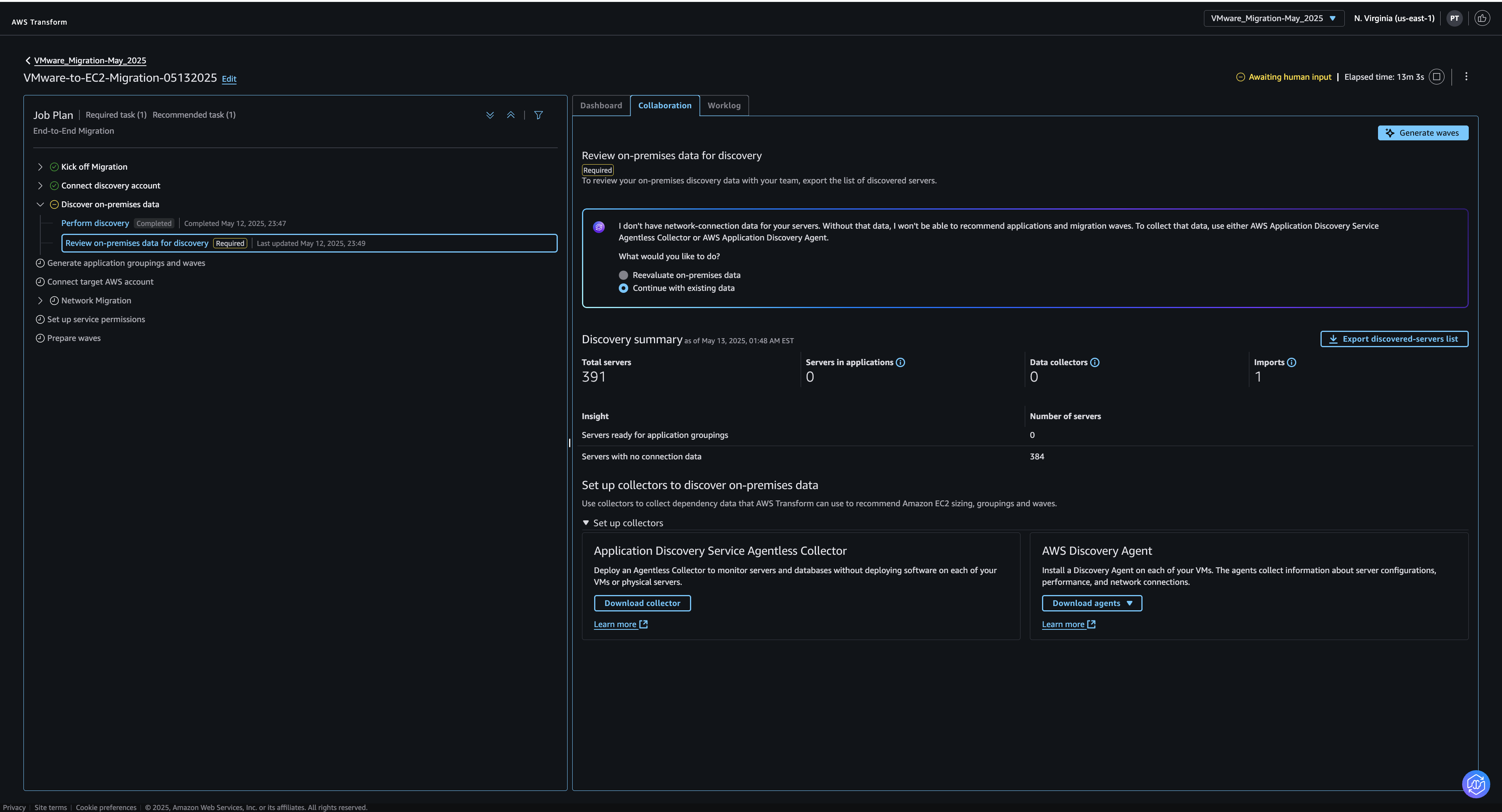Click the Generate waves button
Image resolution: width=1502 pixels, height=812 pixels.
(x=1423, y=133)
